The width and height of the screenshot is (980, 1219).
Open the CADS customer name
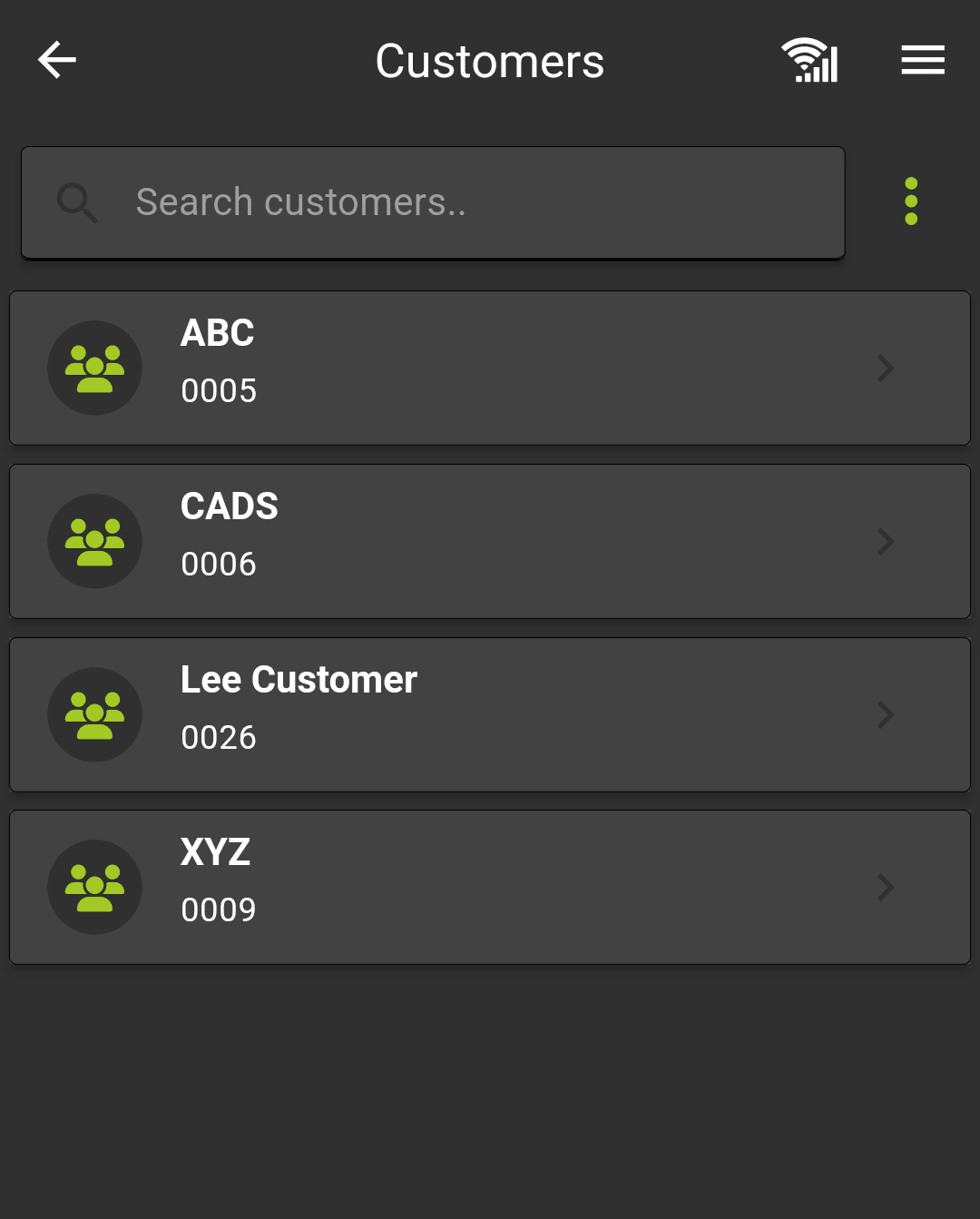point(230,506)
